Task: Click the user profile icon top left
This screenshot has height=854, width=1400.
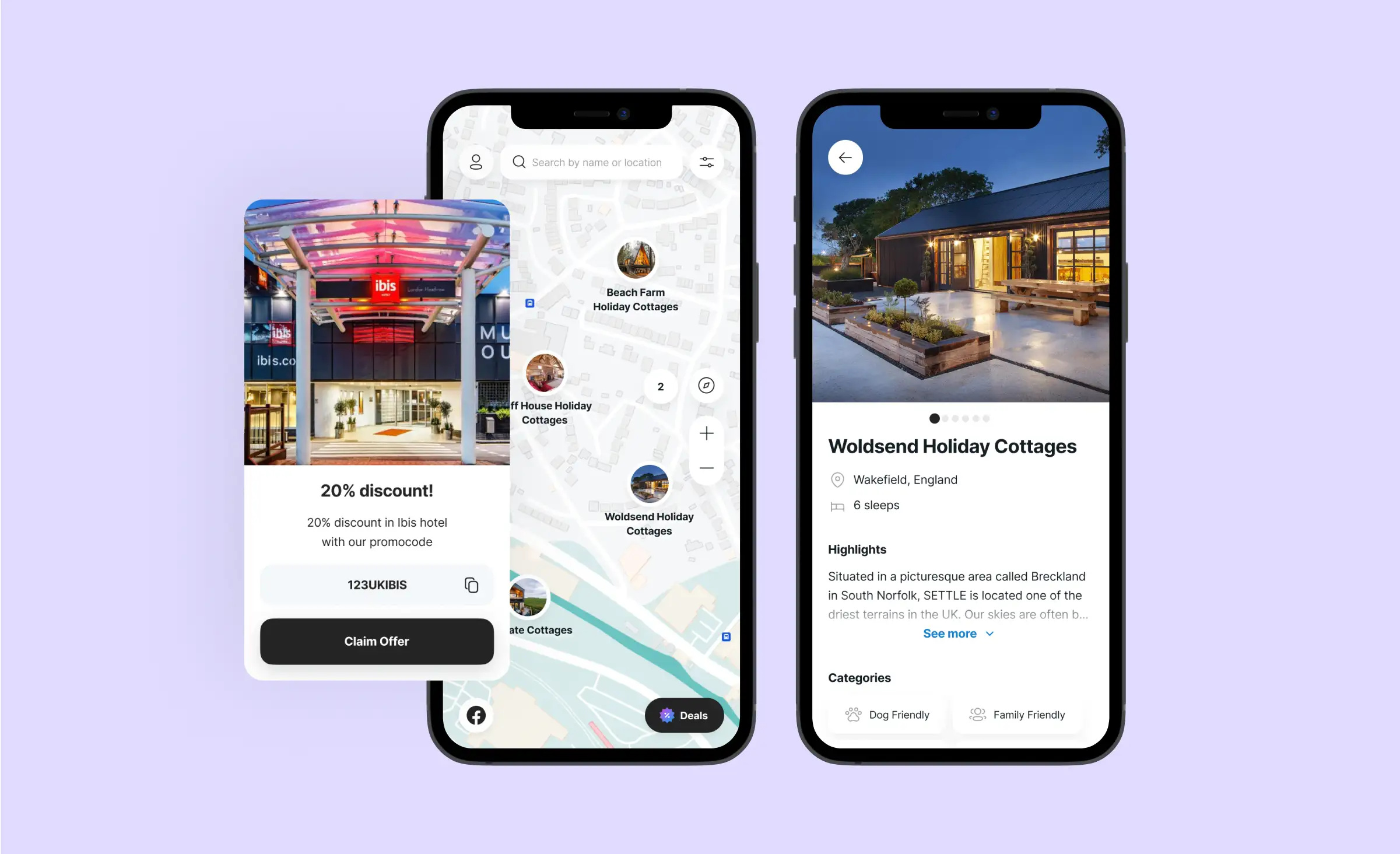Action: click(x=476, y=163)
